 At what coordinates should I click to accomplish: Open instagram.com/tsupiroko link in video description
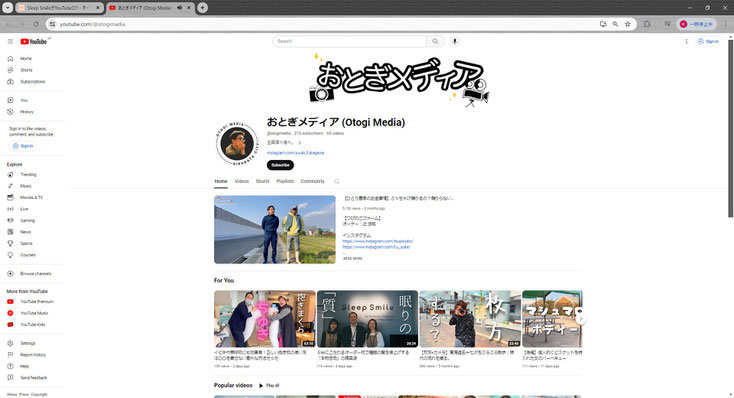378,242
